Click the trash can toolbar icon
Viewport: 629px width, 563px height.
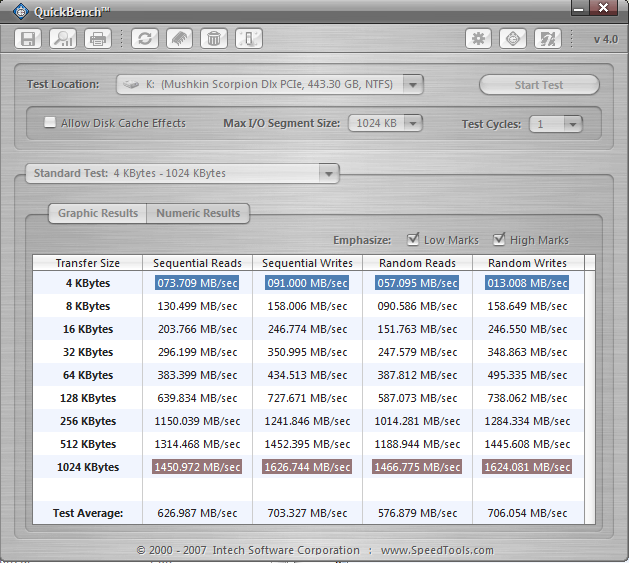point(213,39)
